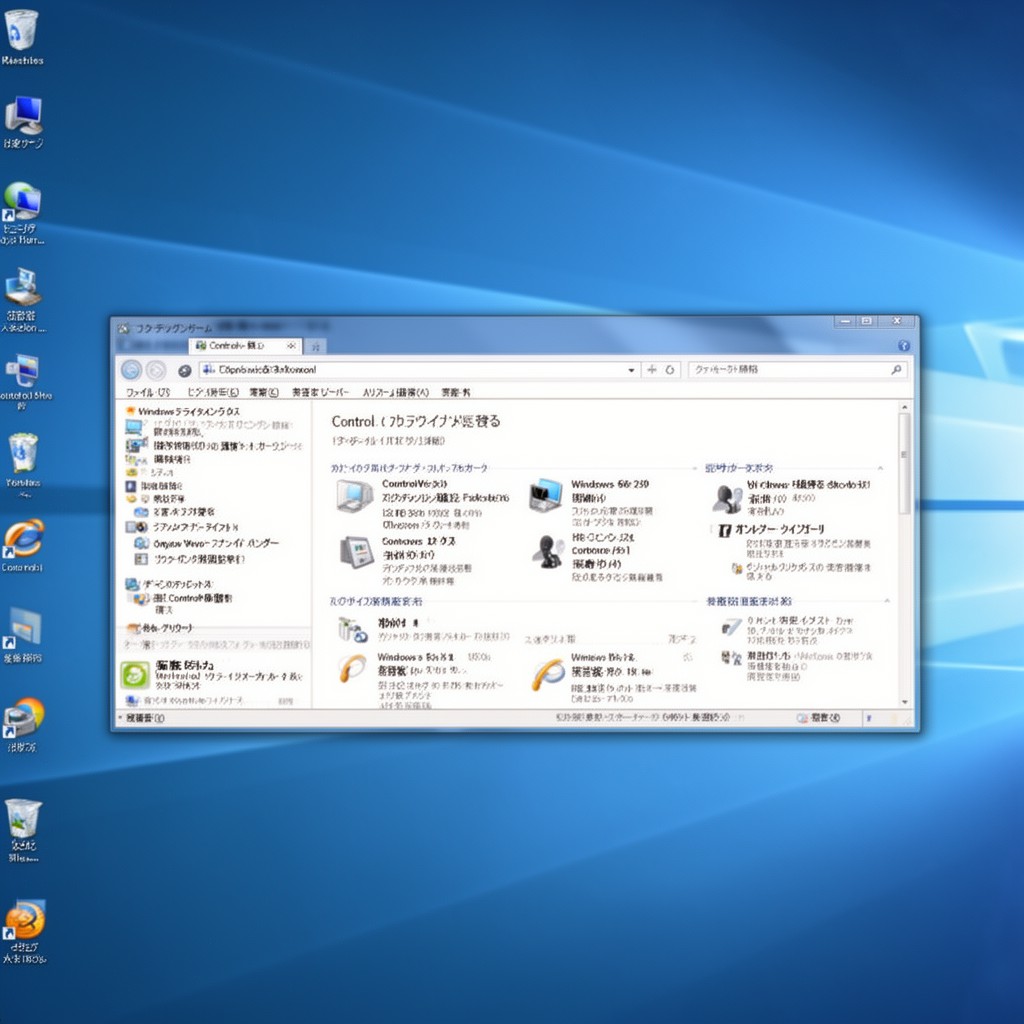This screenshot has height=1024, width=1024.
Task: Click the magnifier icon in the search box
Action: point(896,370)
